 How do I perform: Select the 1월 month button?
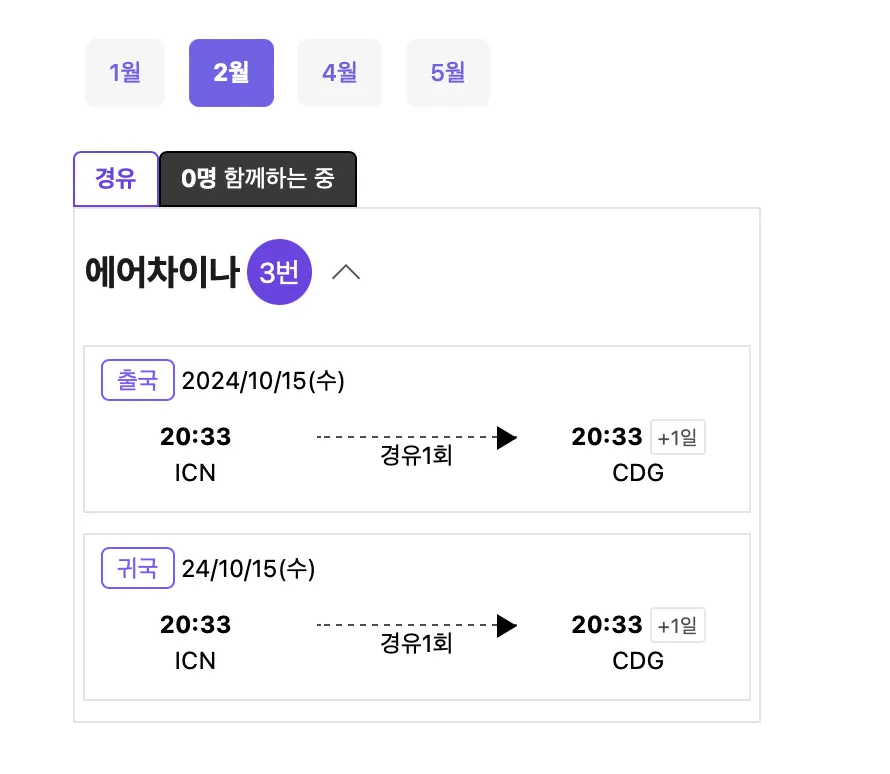coord(125,73)
